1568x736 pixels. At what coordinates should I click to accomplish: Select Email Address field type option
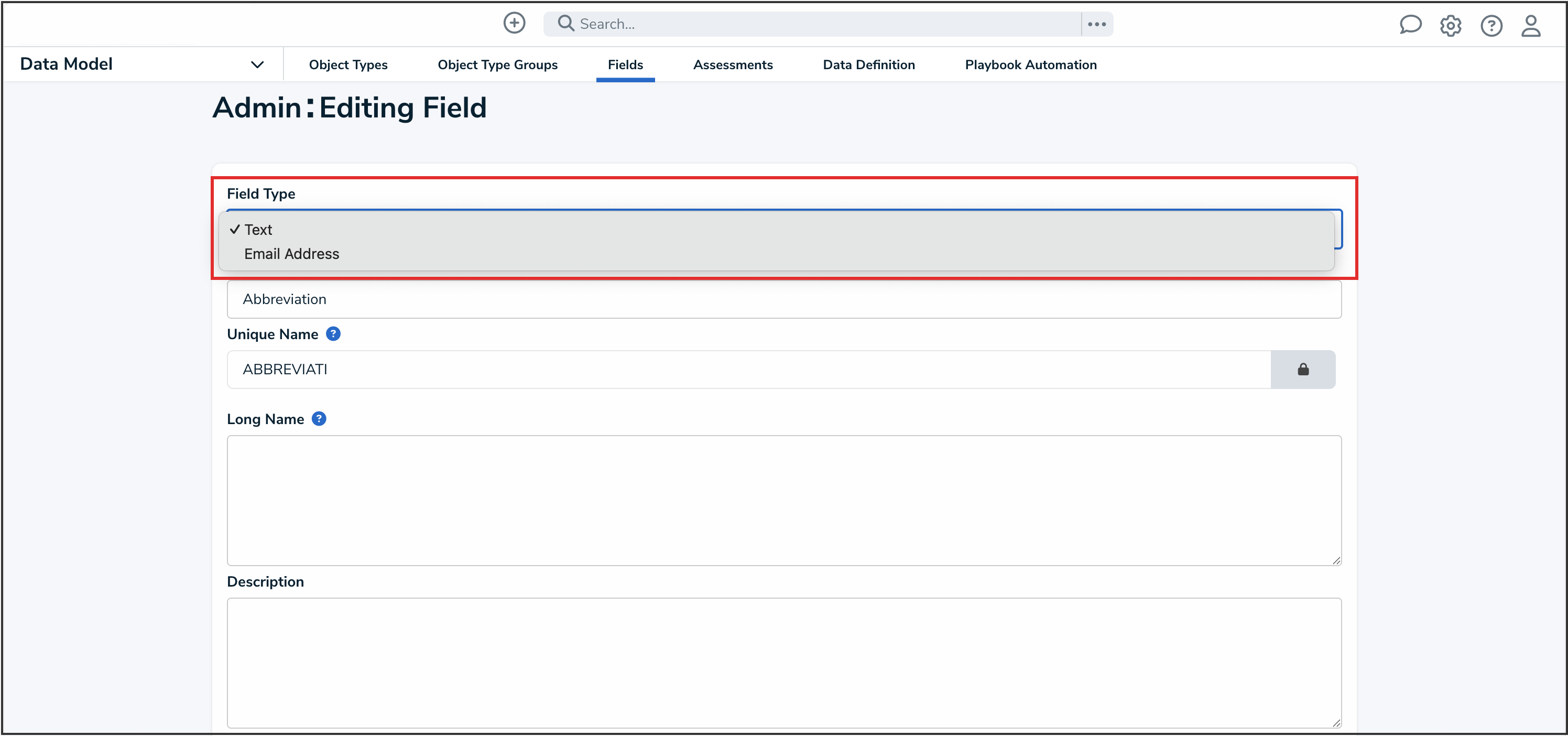[291, 254]
